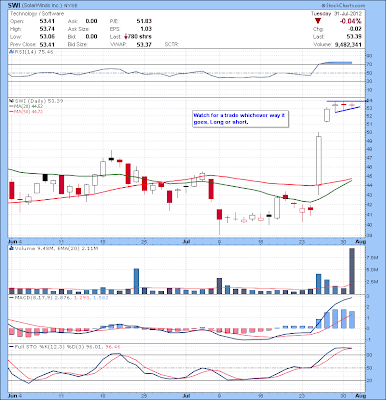Click the Last price 53.39 under Chg
386x400 pixels.
pyautogui.click(x=355, y=37)
